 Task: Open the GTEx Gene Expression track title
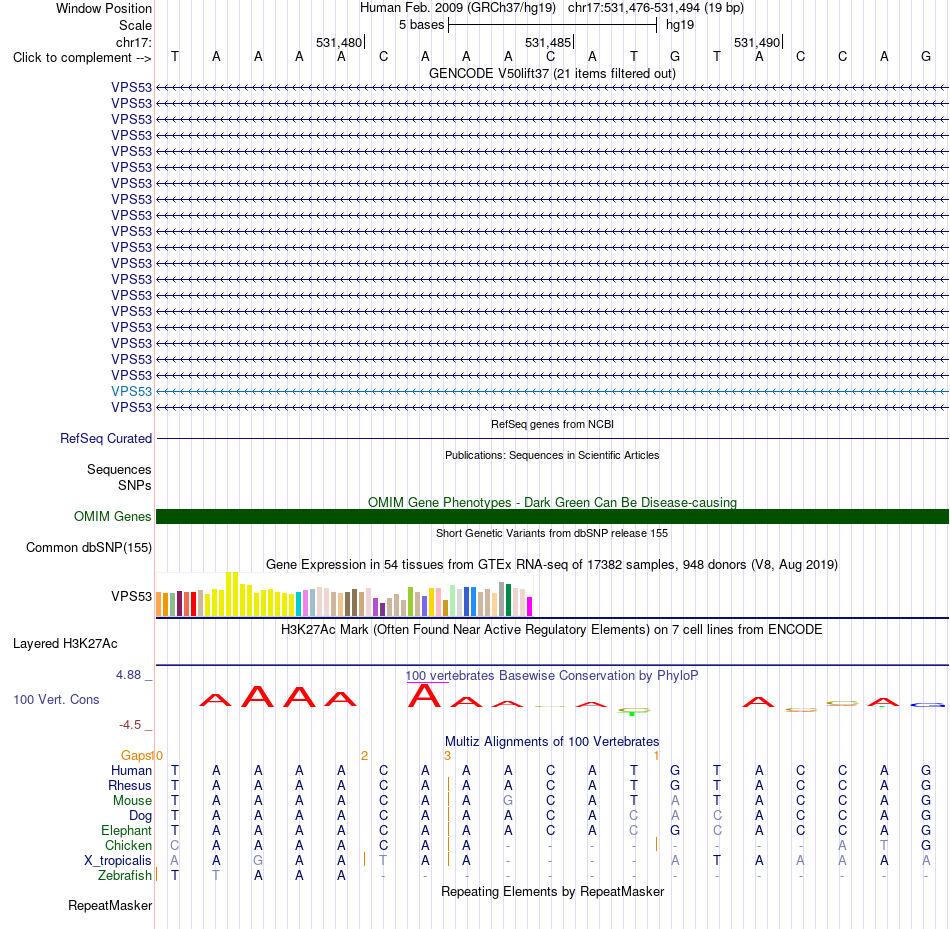[552, 564]
